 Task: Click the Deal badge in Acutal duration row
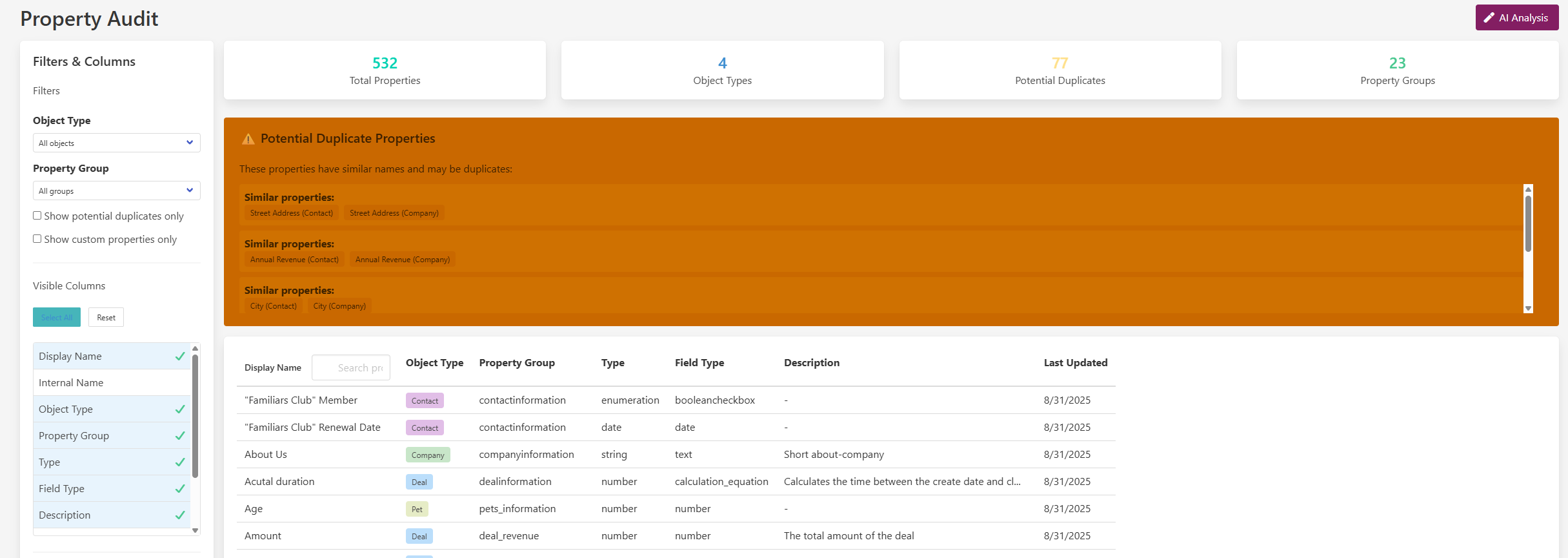pos(419,482)
